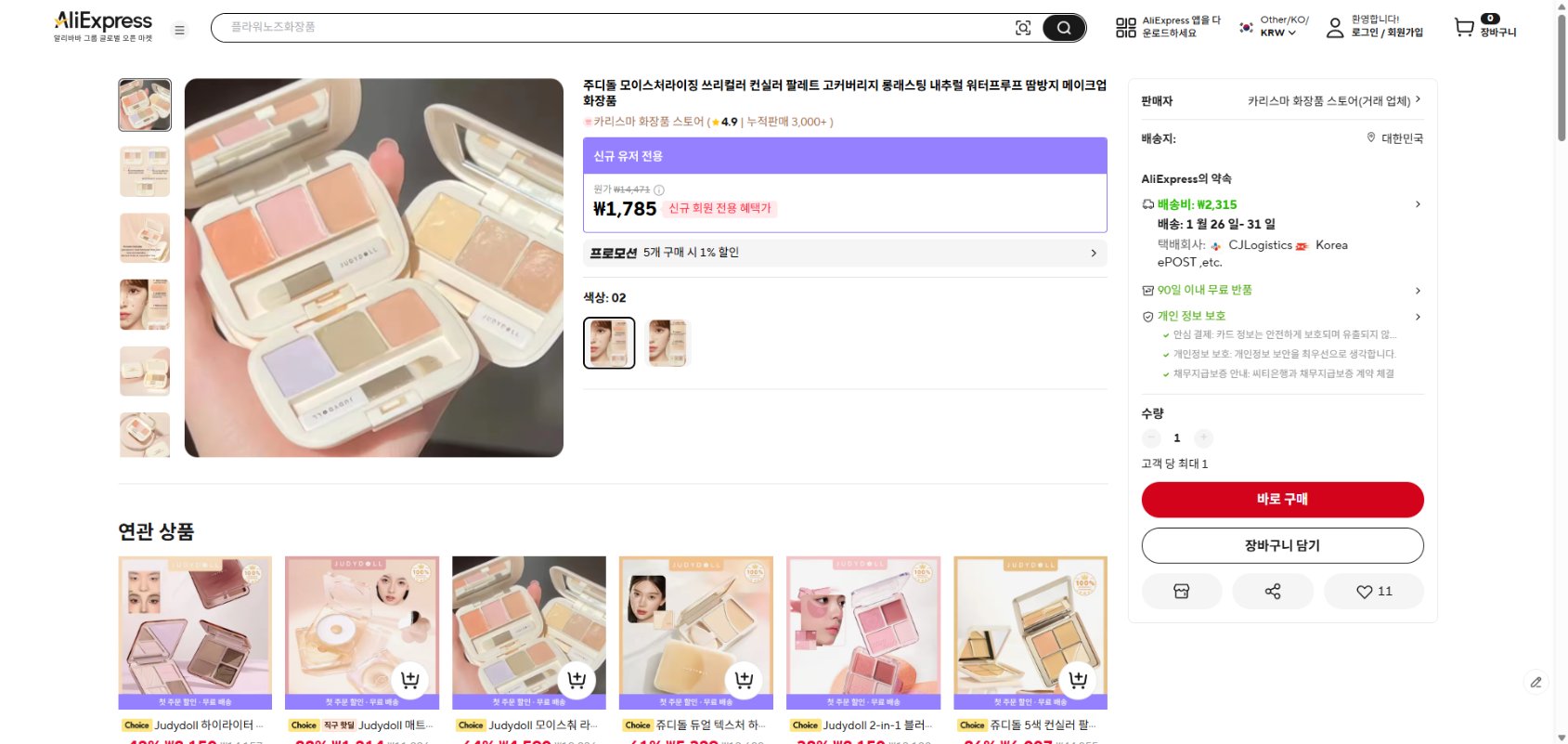1568x744 pixels.
Task: Select color option 02 swatch
Action: coord(609,343)
